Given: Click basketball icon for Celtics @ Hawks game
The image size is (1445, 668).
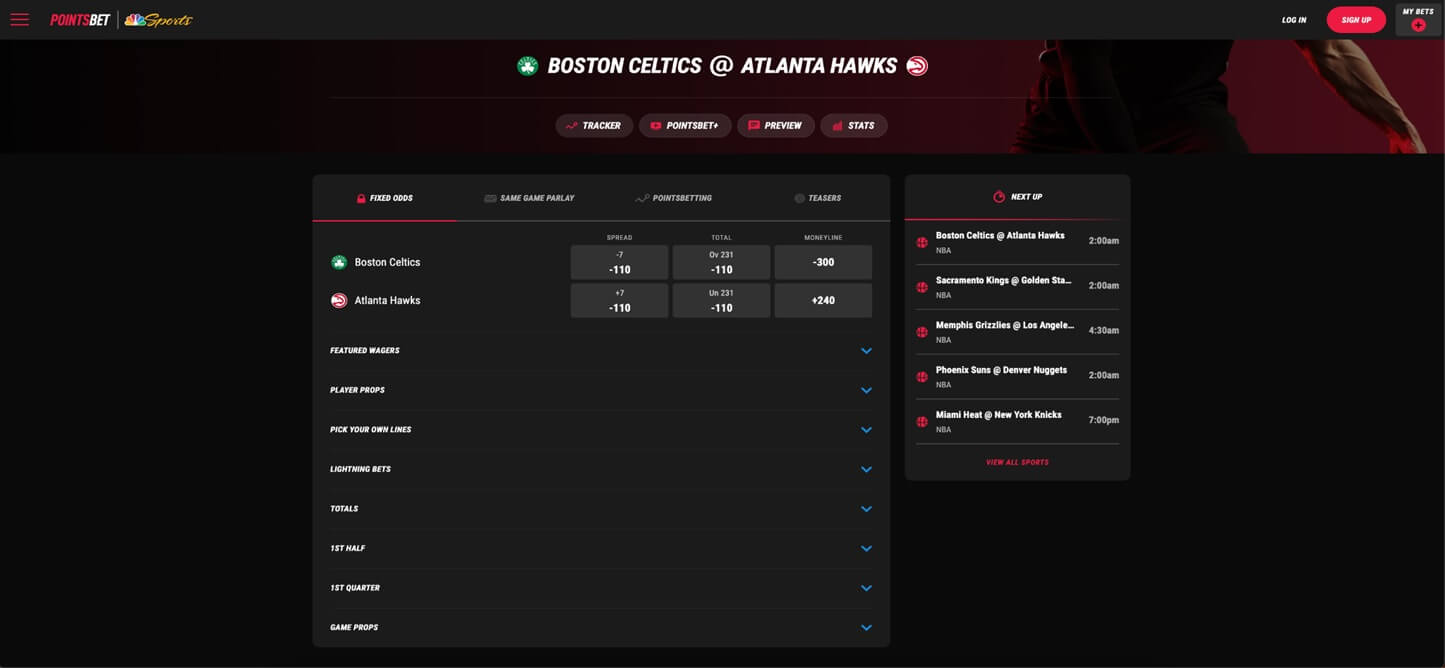Looking at the screenshot, I should pos(922,242).
